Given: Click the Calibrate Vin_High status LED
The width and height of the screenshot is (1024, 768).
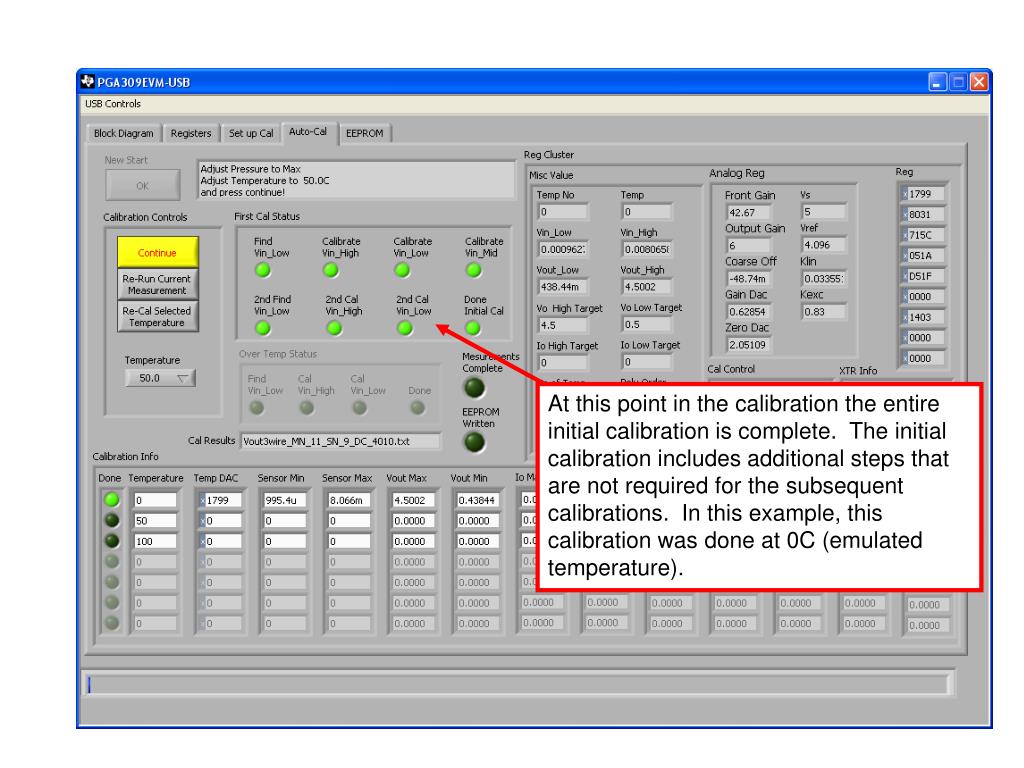Looking at the screenshot, I should coord(331,270).
